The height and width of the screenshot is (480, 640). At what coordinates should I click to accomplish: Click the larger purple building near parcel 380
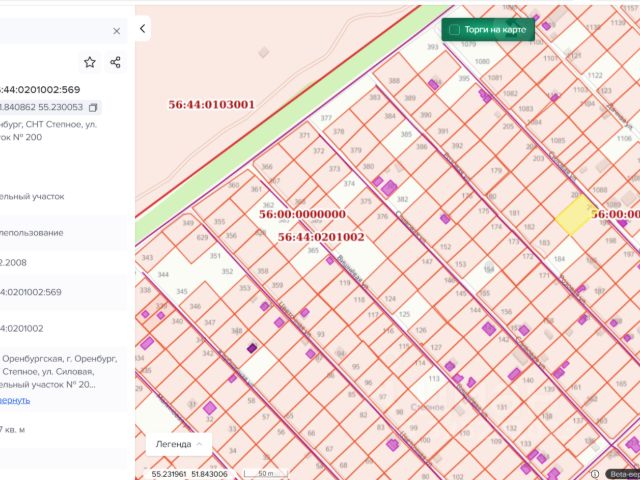[389, 188]
